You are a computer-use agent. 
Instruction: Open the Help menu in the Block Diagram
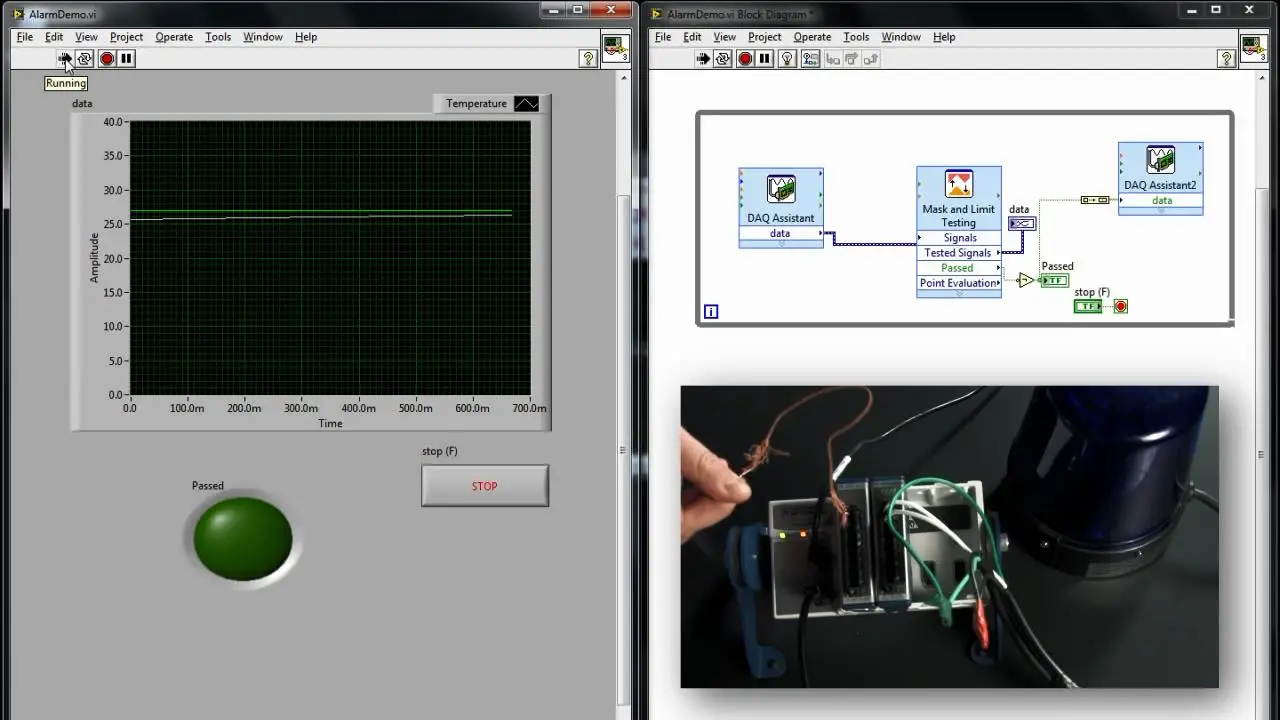pos(944,37)
